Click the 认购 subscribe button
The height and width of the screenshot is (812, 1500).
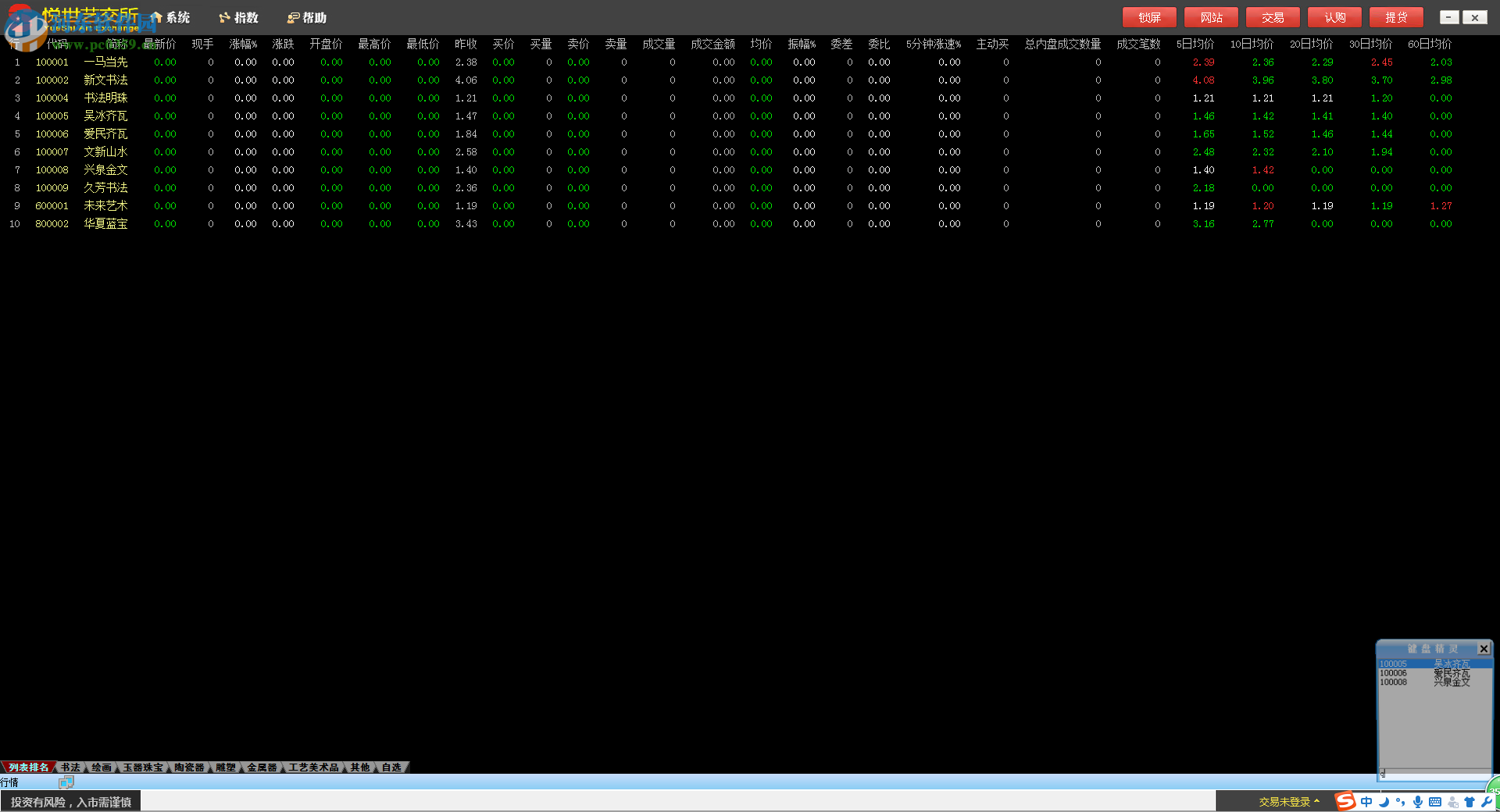tap(1334, 17)
